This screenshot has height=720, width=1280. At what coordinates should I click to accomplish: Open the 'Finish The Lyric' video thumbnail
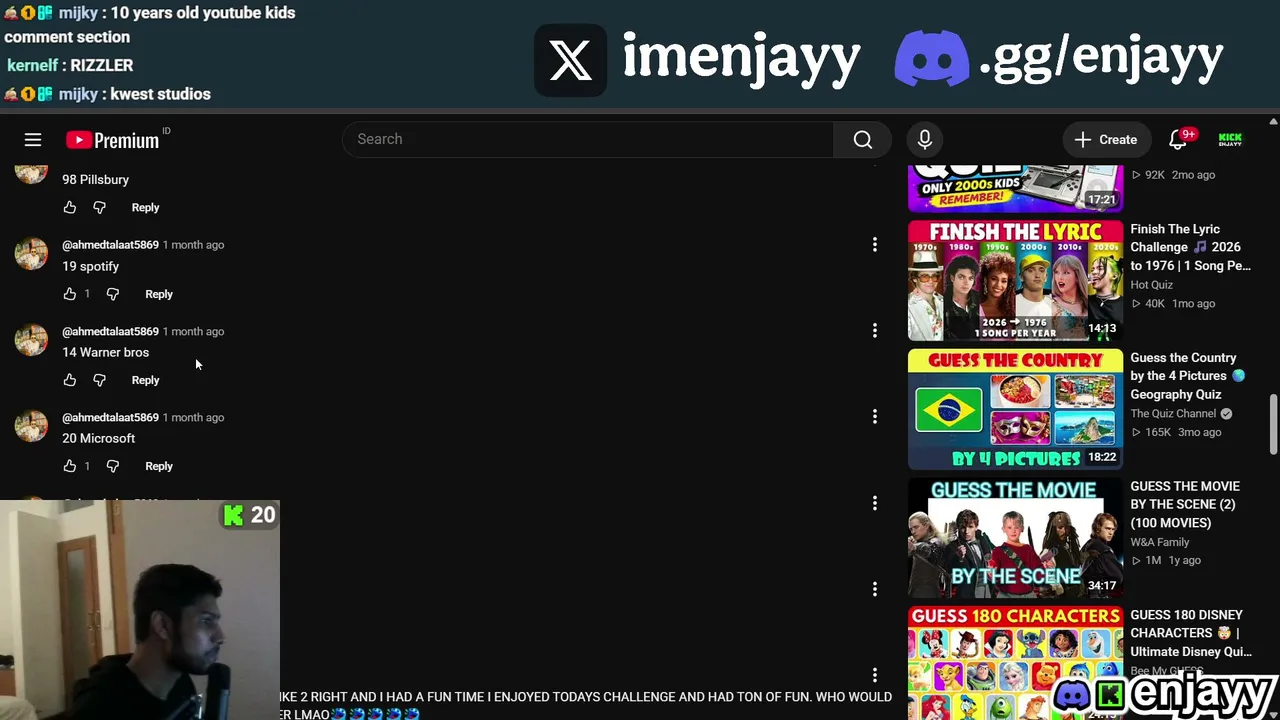point(1015,281)
